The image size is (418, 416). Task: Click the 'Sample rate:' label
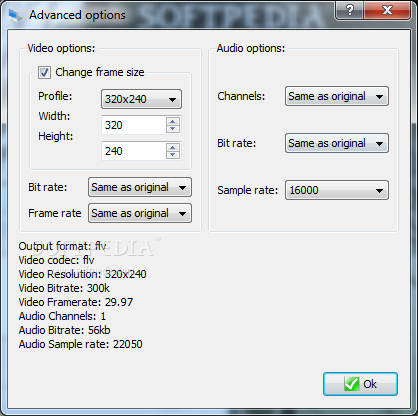click(x=247, y=190)
